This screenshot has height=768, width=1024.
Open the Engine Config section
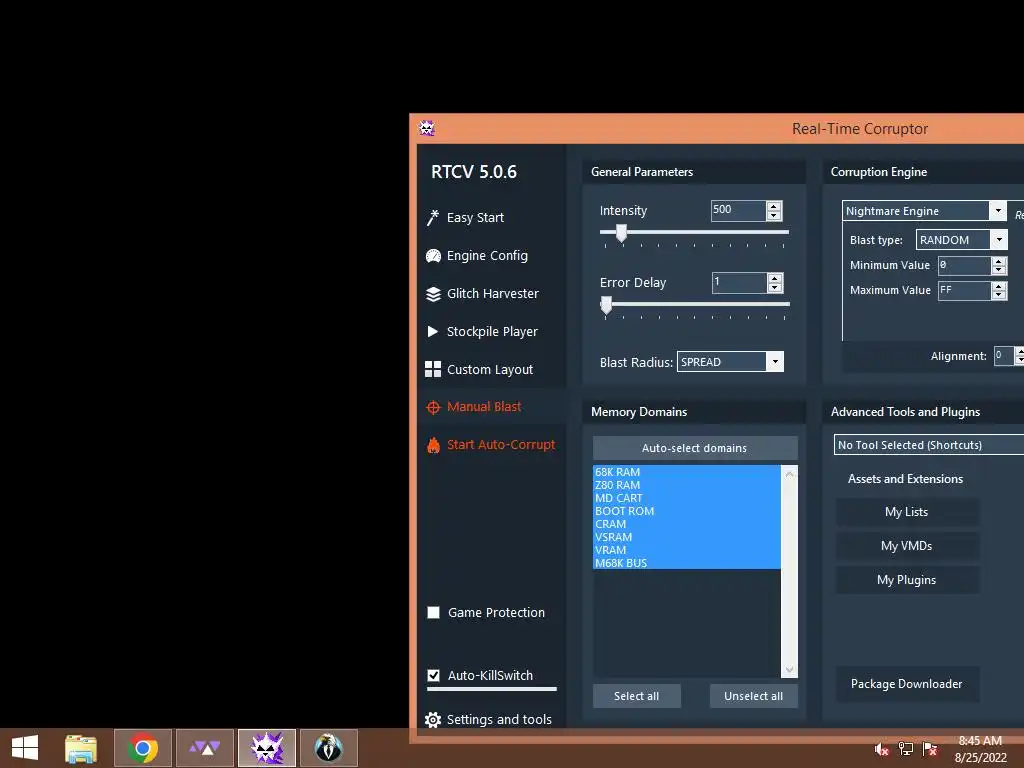tap(487, 256)
